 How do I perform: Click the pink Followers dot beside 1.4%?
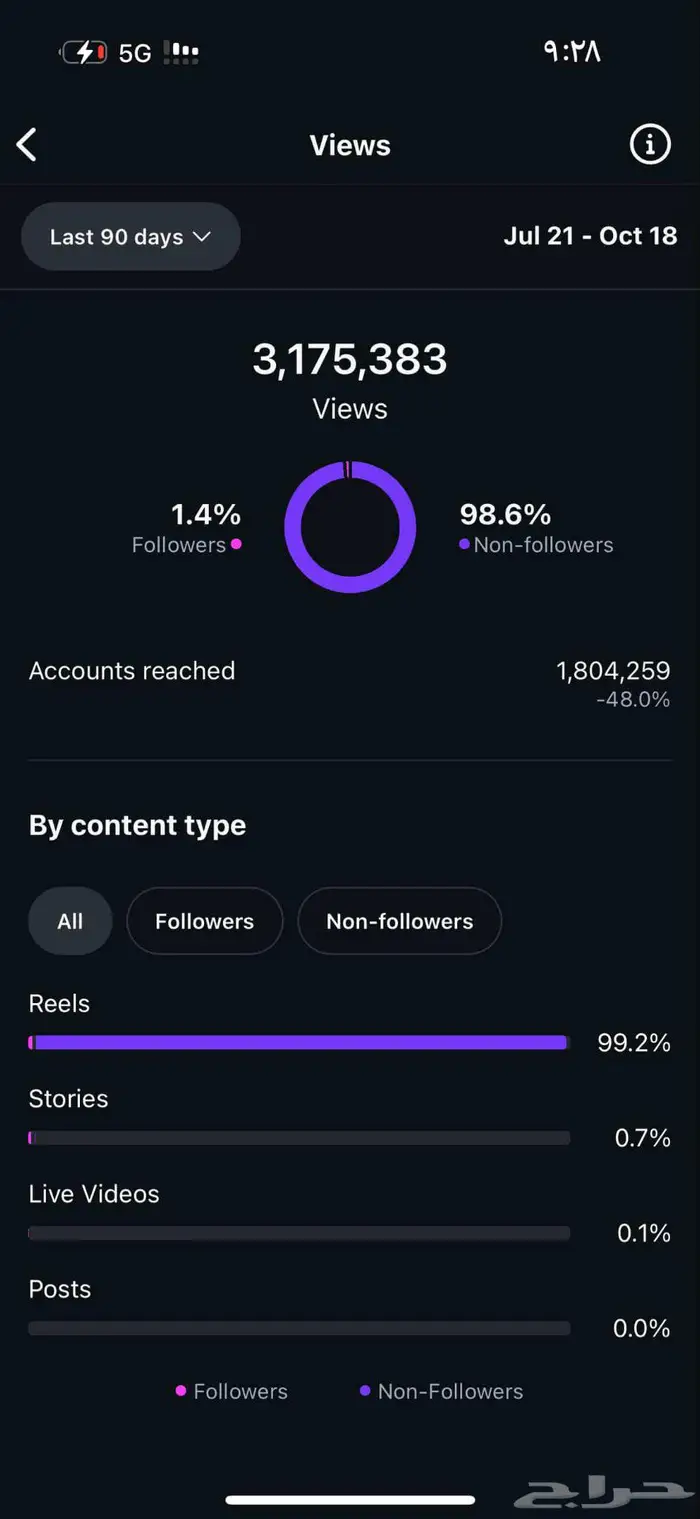236,544
